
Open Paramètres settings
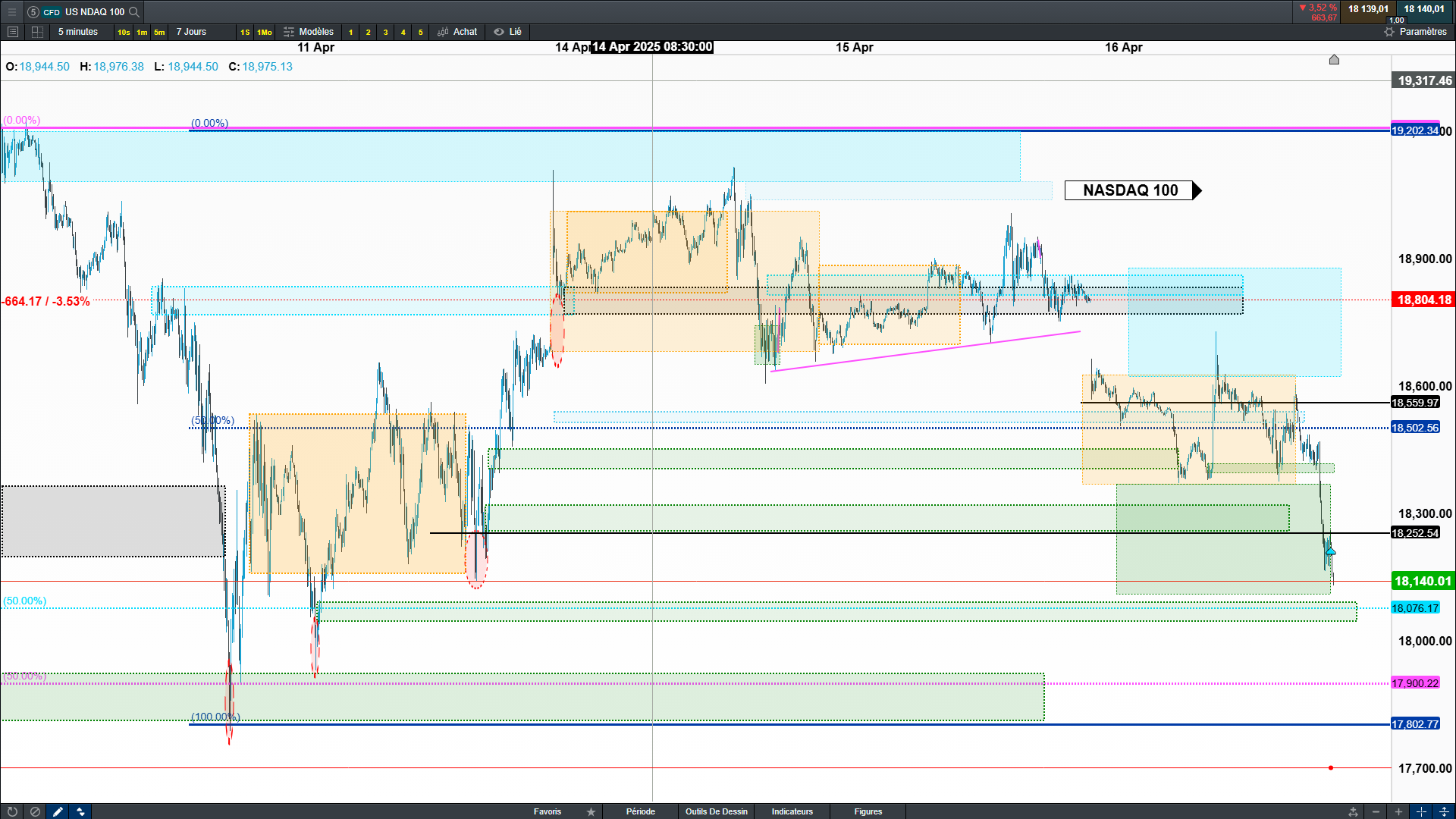pos(1415,32)
